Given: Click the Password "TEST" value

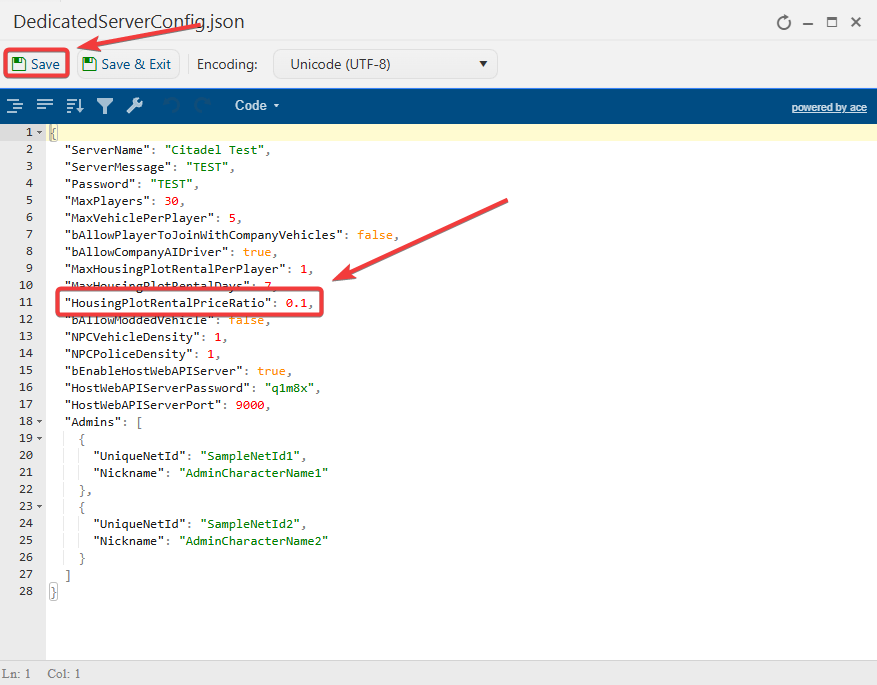Looking at the screenshot, I should pos(171,184).
